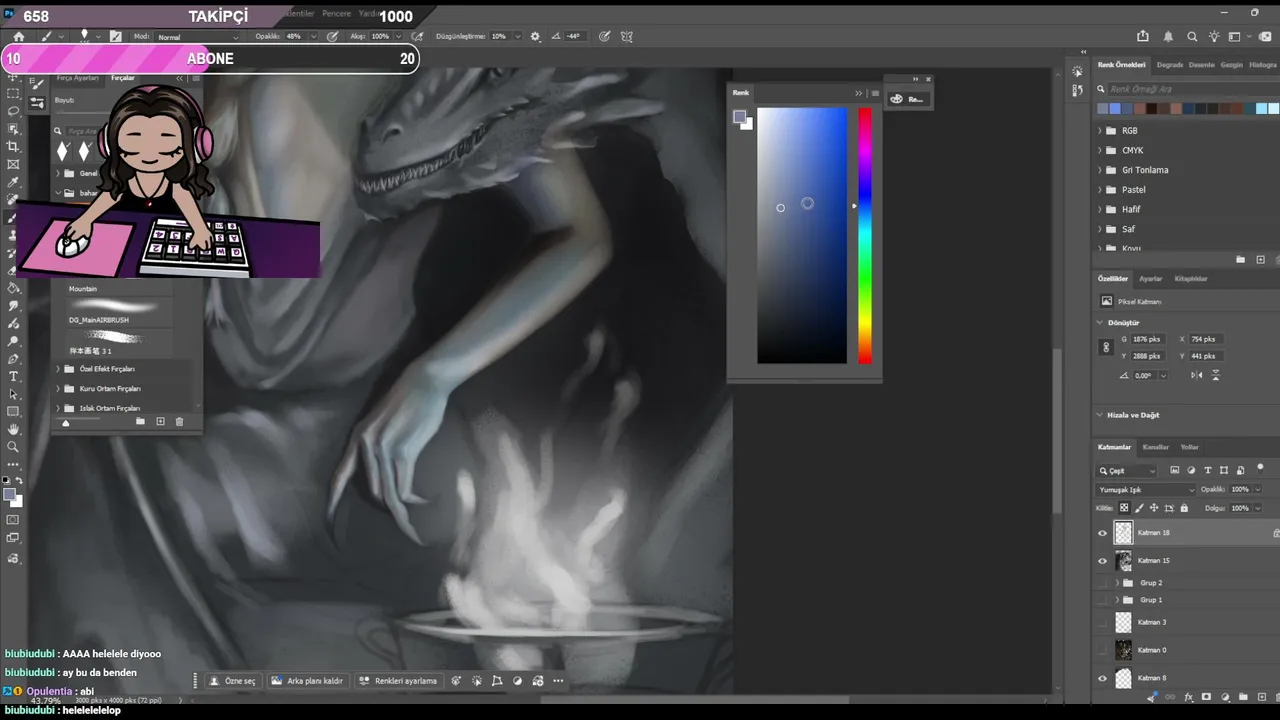Click Renkleri ayarlama button
This screenshot has height=720, width=1280.
[x=399, y=681]
